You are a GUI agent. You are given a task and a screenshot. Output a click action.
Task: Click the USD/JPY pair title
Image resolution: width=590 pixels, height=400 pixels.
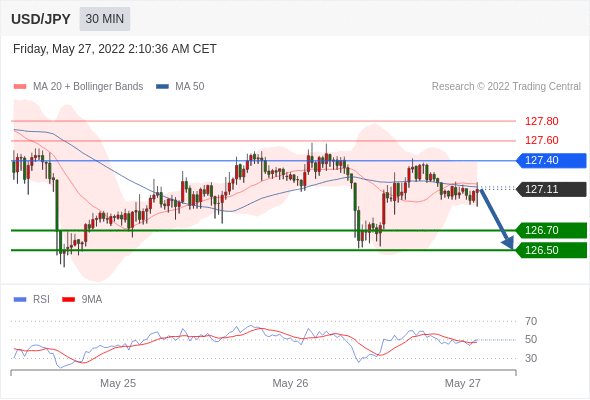tap(41, 19)
